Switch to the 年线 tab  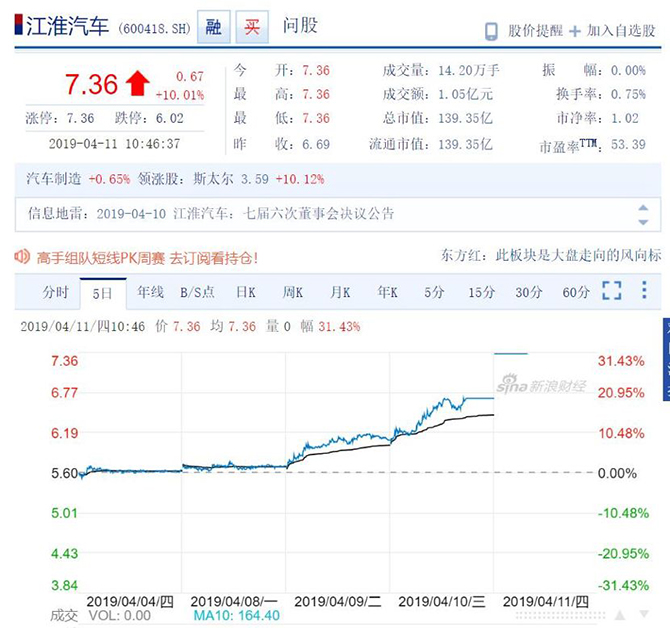coord(150,292)
